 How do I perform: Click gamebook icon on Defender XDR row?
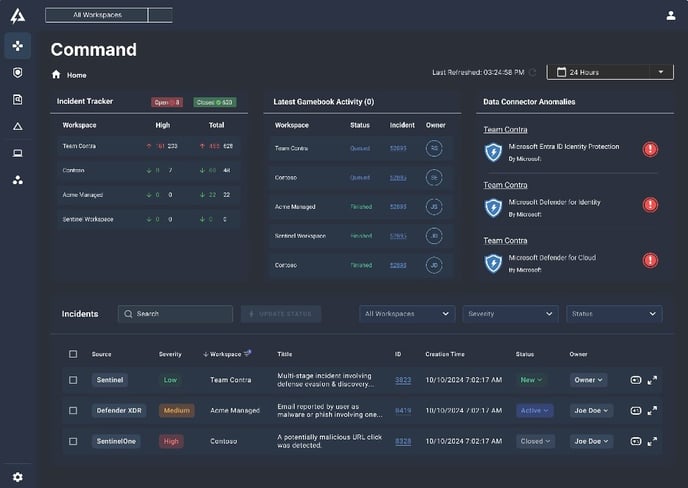coord(636,411)
